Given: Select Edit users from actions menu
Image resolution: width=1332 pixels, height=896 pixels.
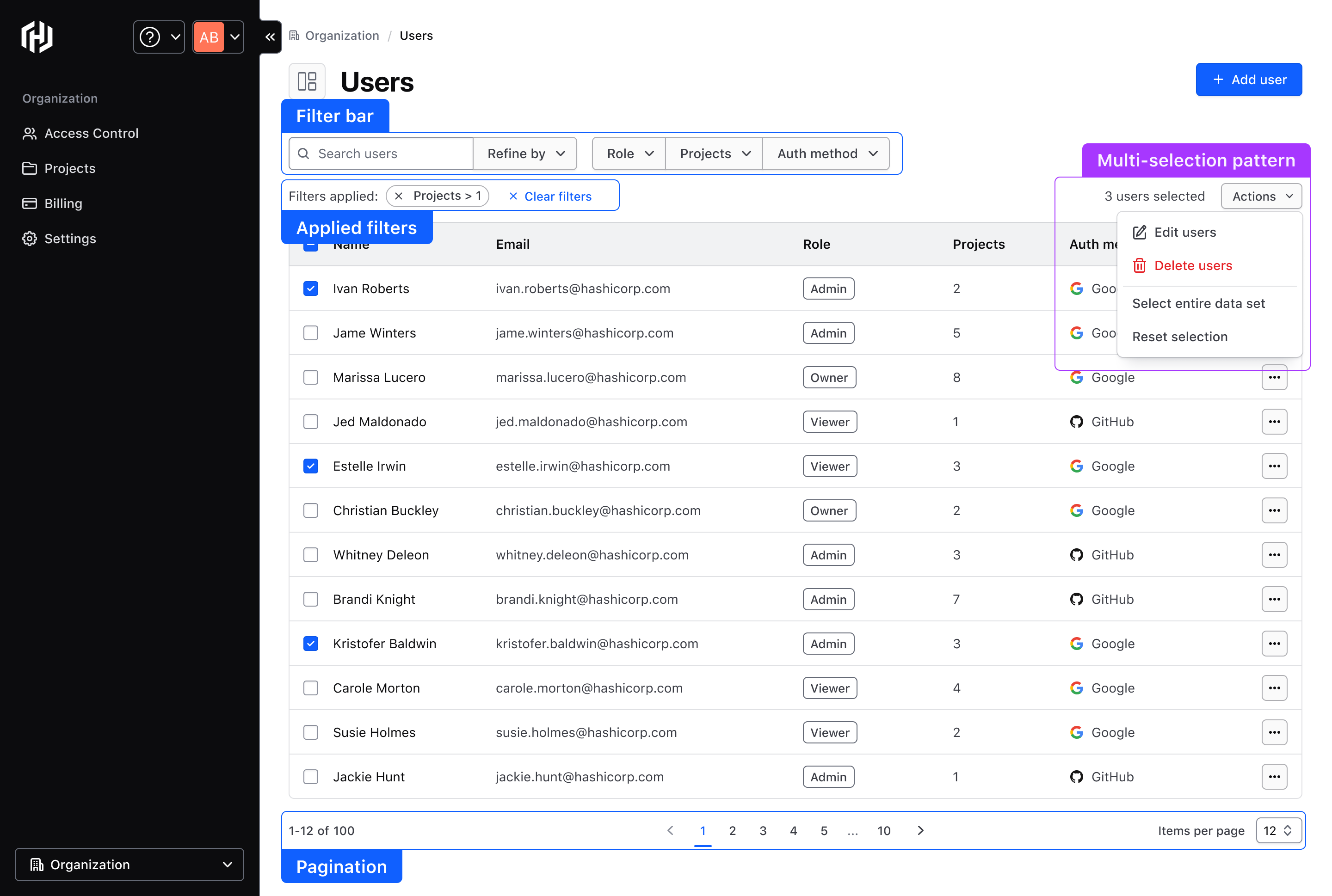Looking at the screenshot, I should [1185, 232].
